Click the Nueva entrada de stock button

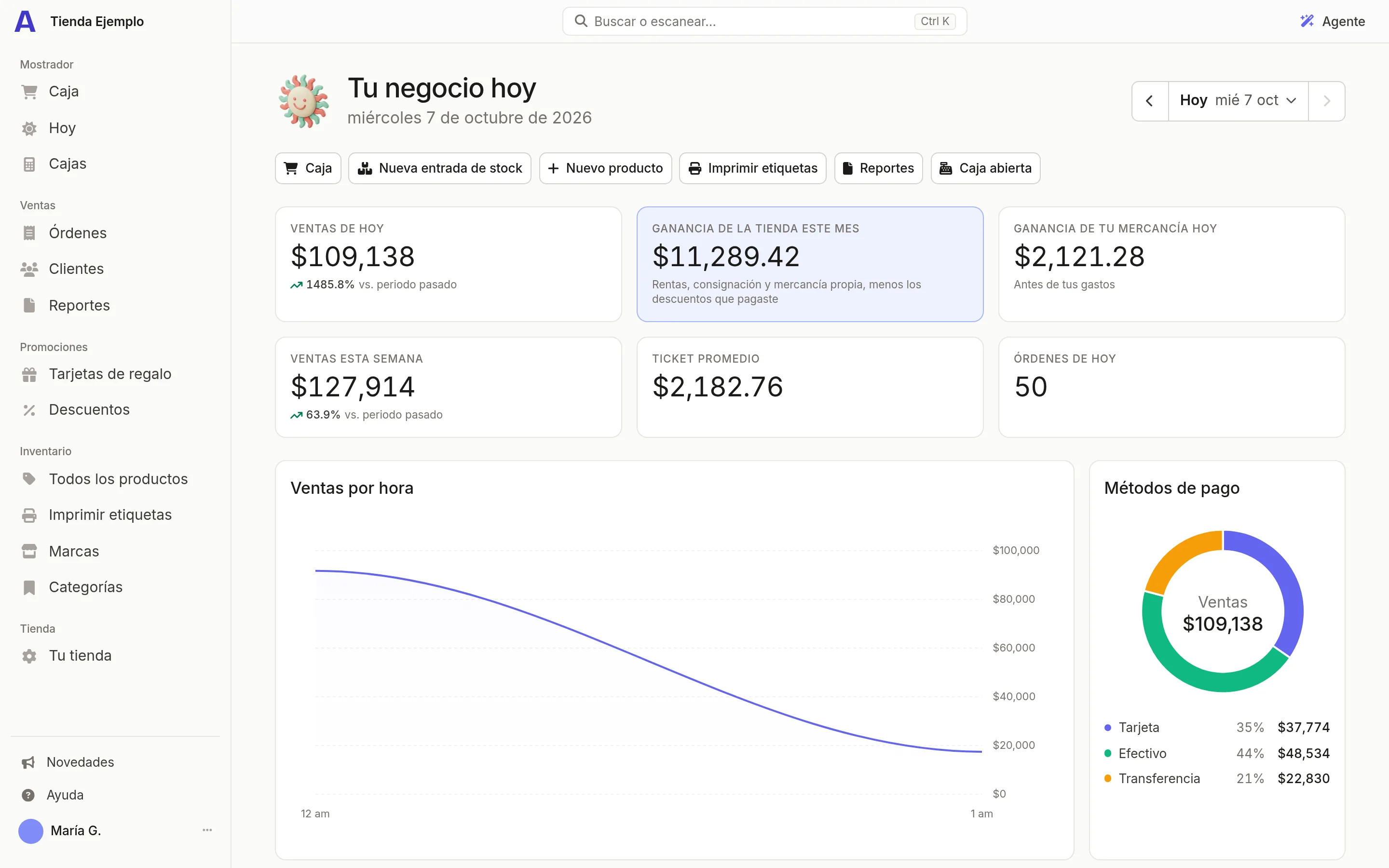[440, 168]
